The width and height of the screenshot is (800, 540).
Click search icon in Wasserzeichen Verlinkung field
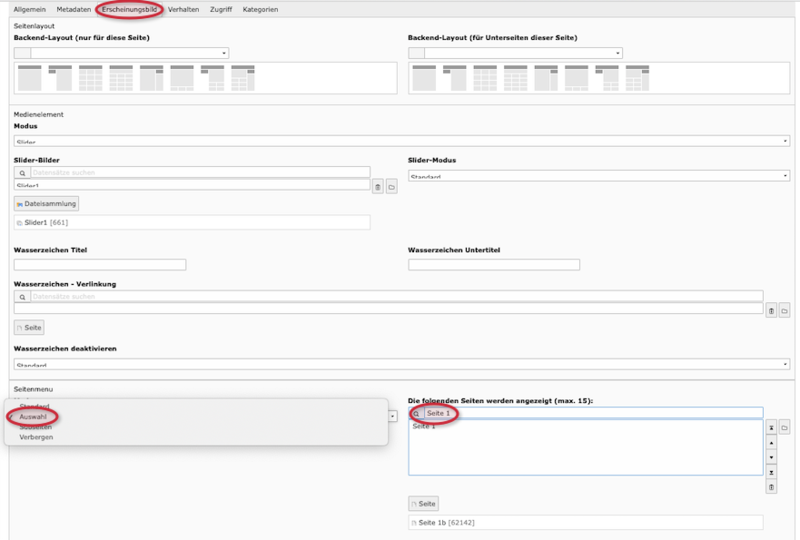pyautogui.click(x=22, y=297)
